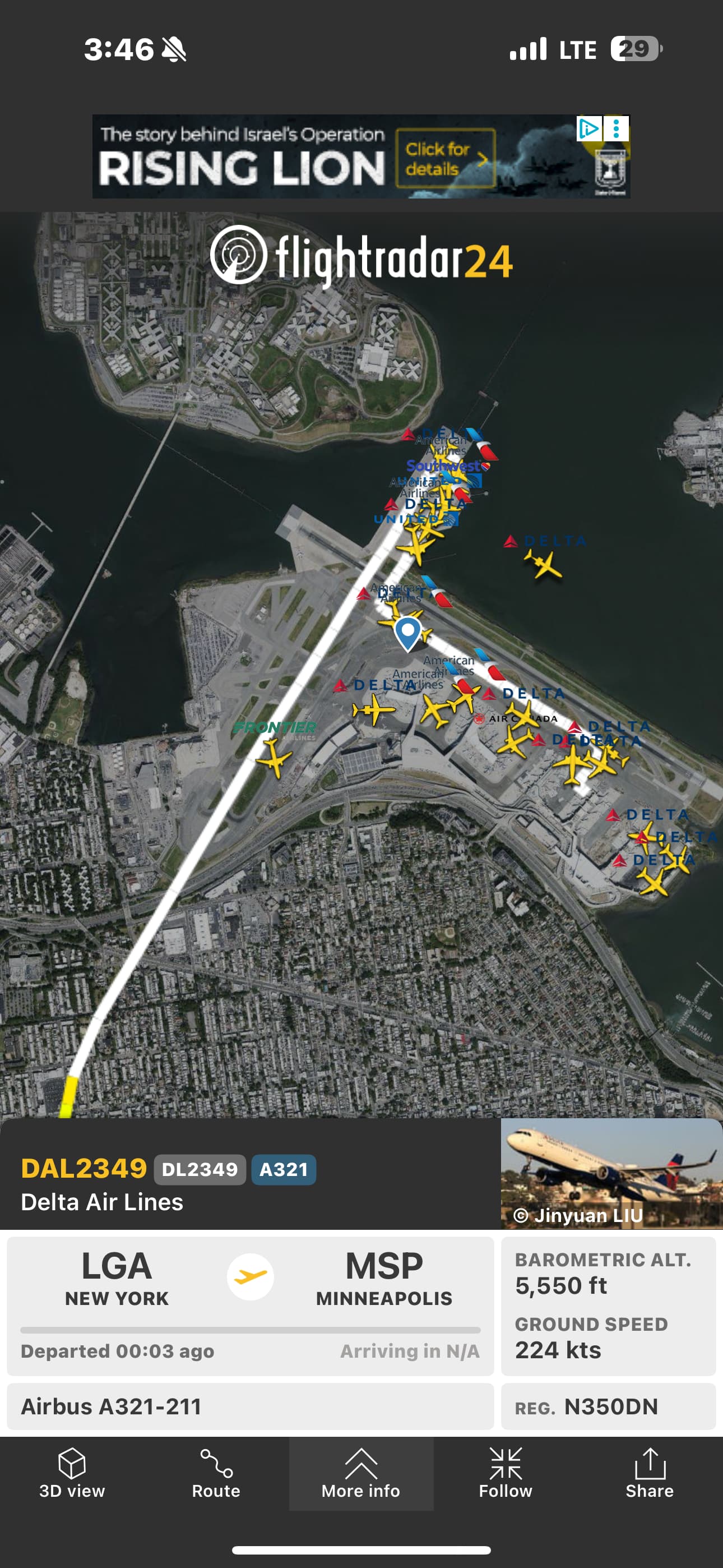Screen dimensions: 723x1568
Task: Click the Rising Lion ad banner
Action: coord(361,156)
